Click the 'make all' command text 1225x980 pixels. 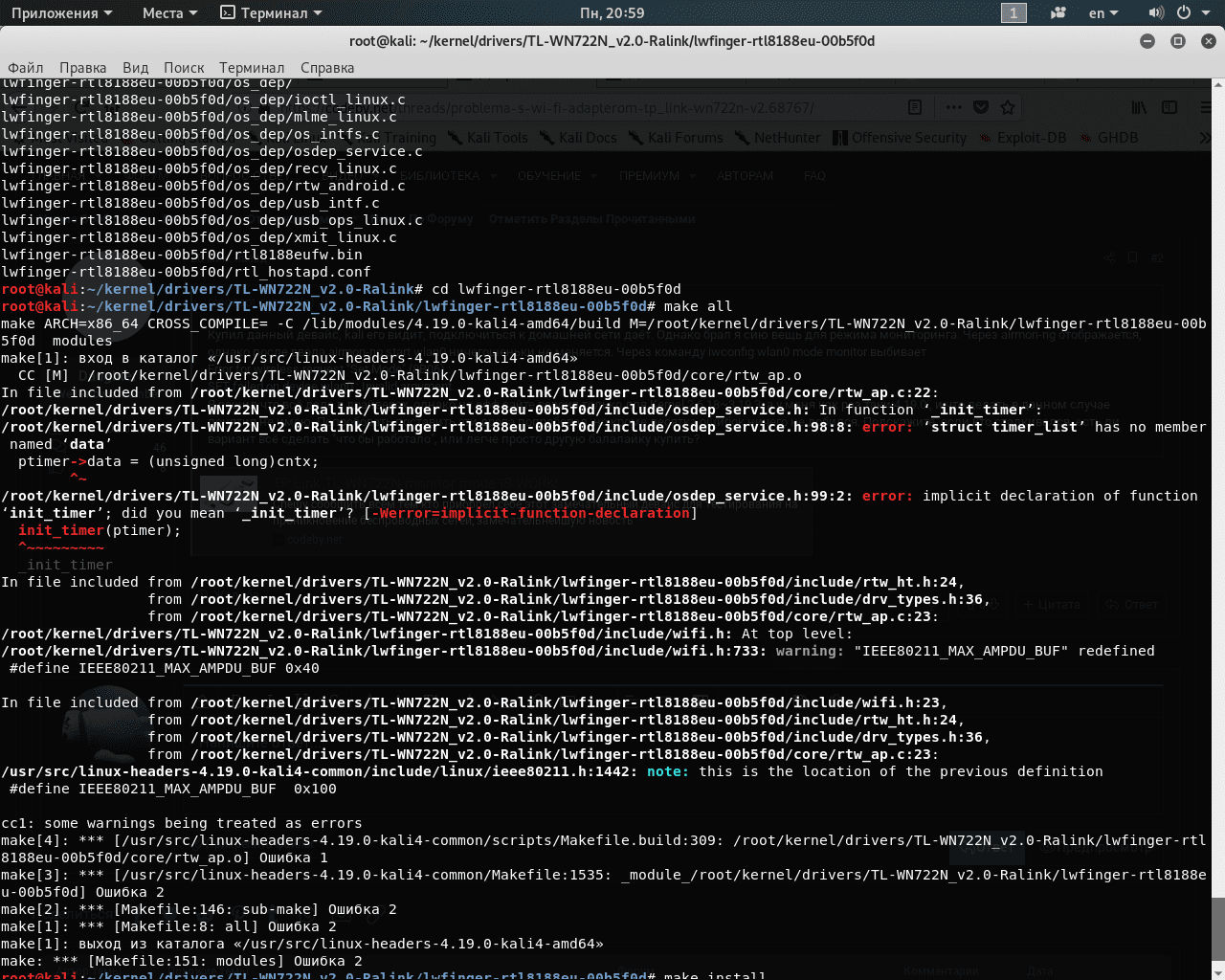pyautogui.click(x=698, y=306)
